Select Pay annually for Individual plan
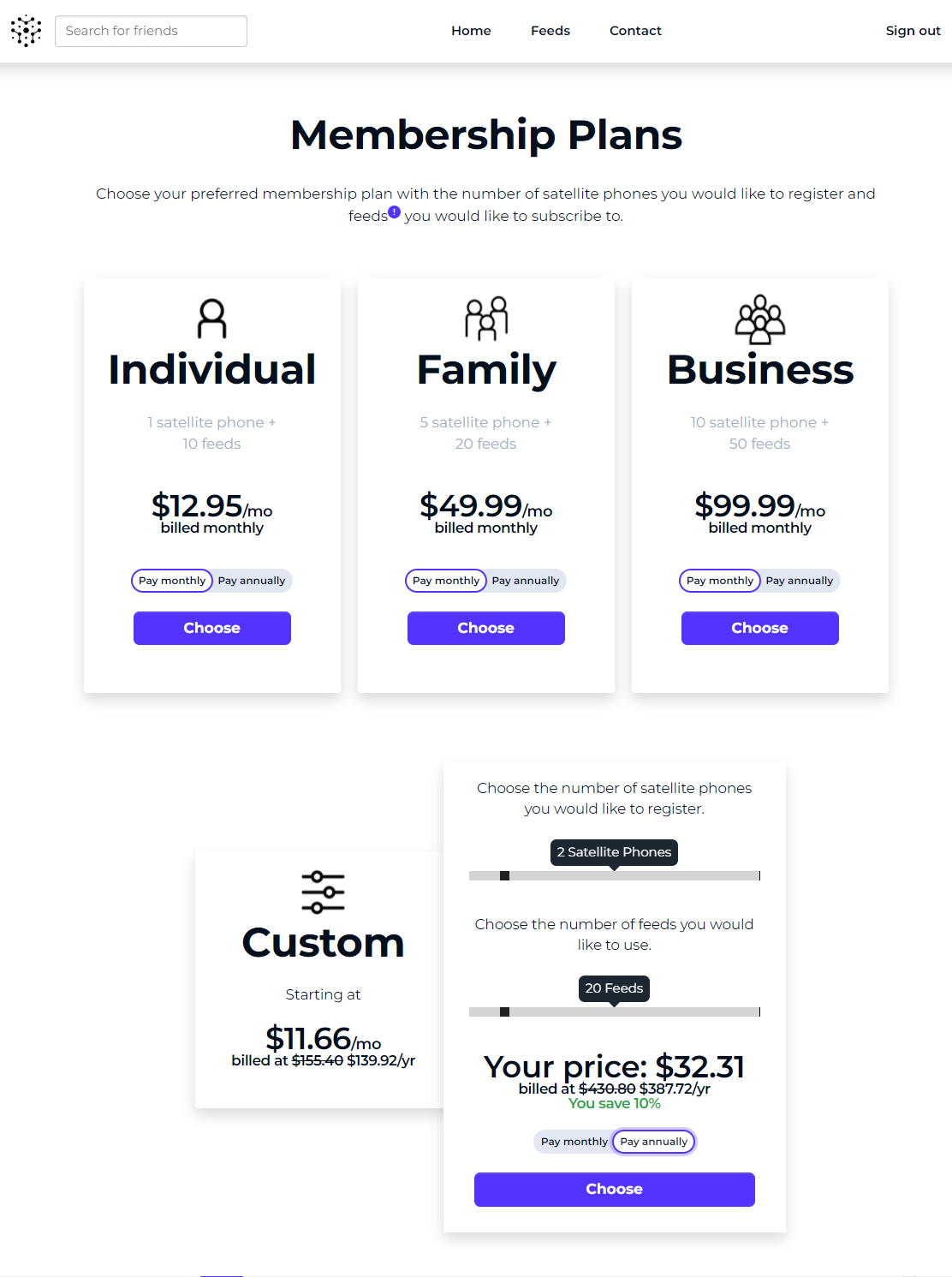 252,581
